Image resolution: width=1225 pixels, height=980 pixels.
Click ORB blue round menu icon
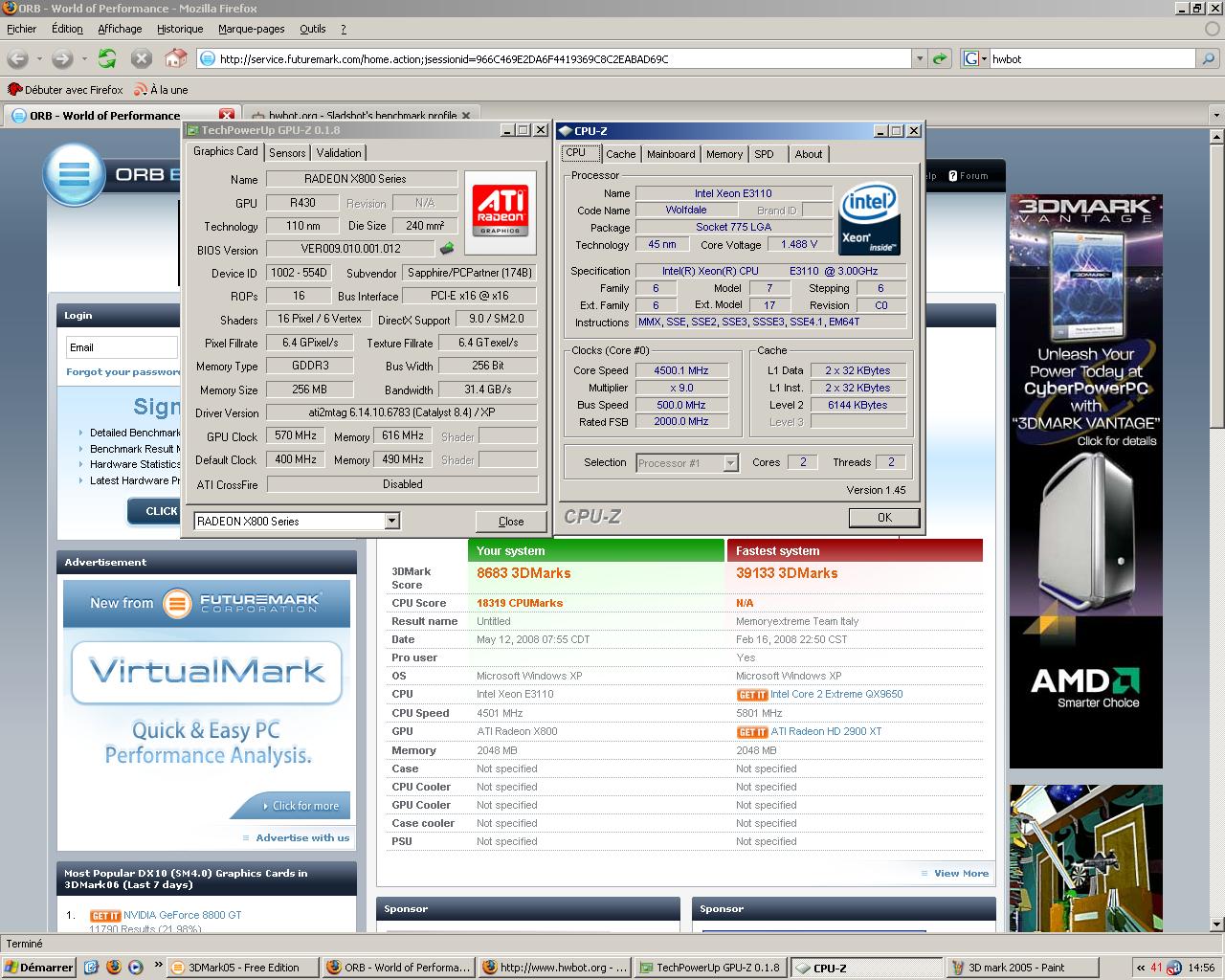(74, 175)
